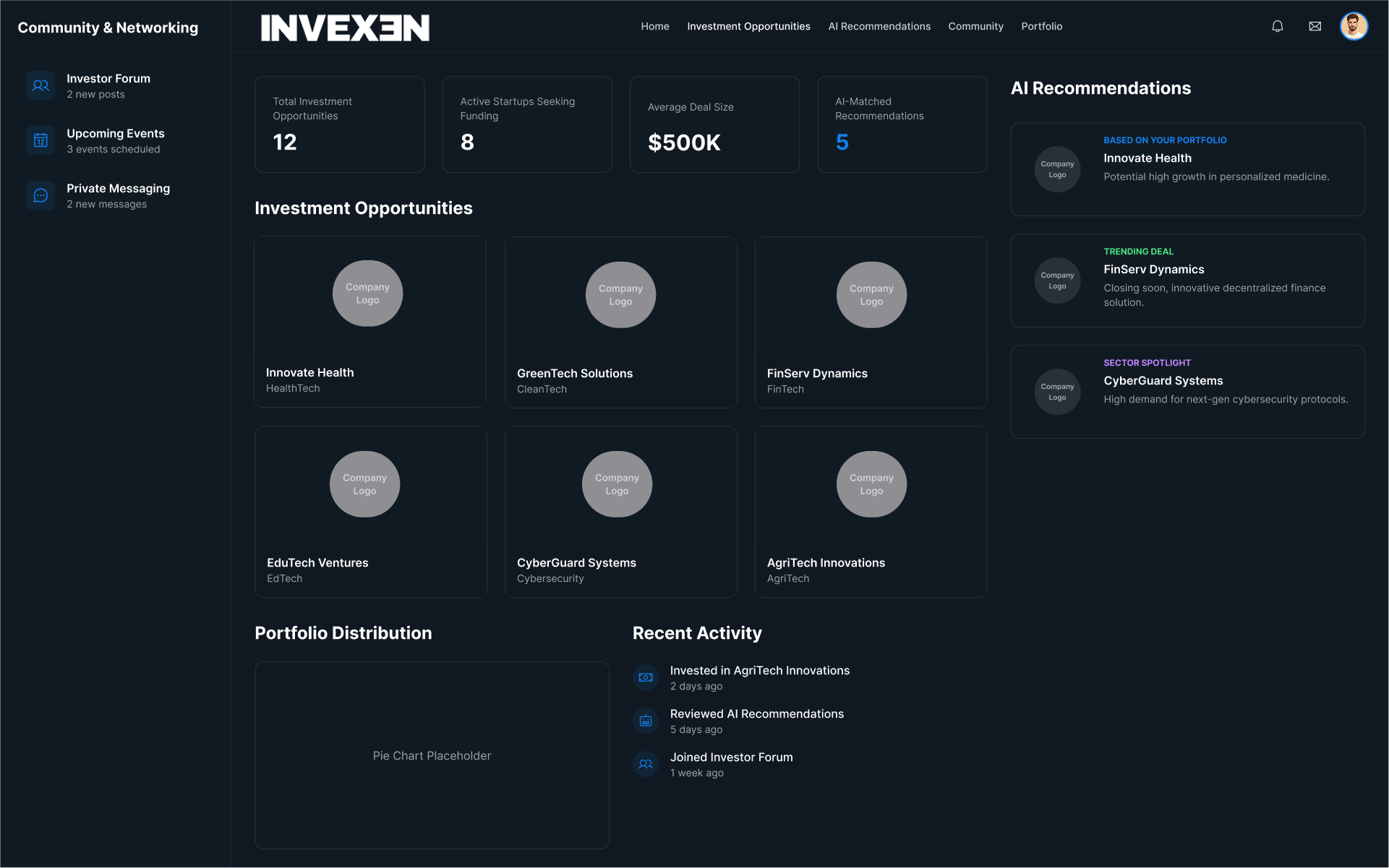This screenshot has height=868, width=1389.
Task: Open the mail envelope icon
Action: (x=1315, y=27)
